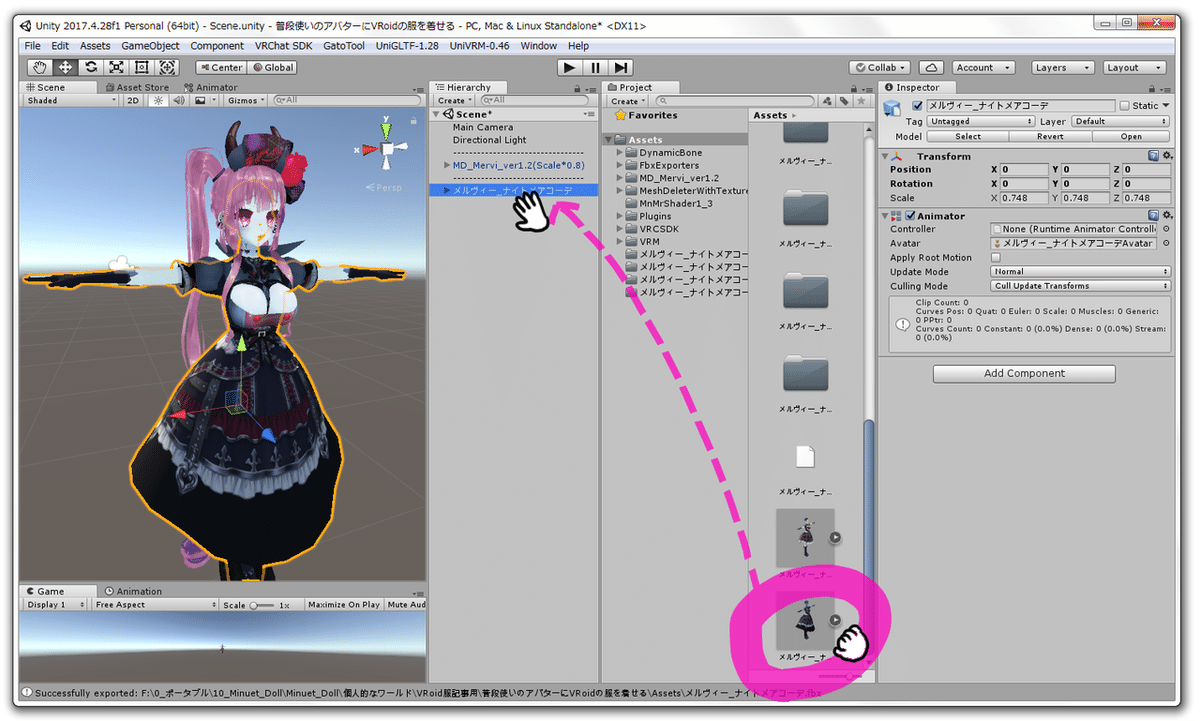
Task: Click the Project search by type icon
Action: (827, 101)
